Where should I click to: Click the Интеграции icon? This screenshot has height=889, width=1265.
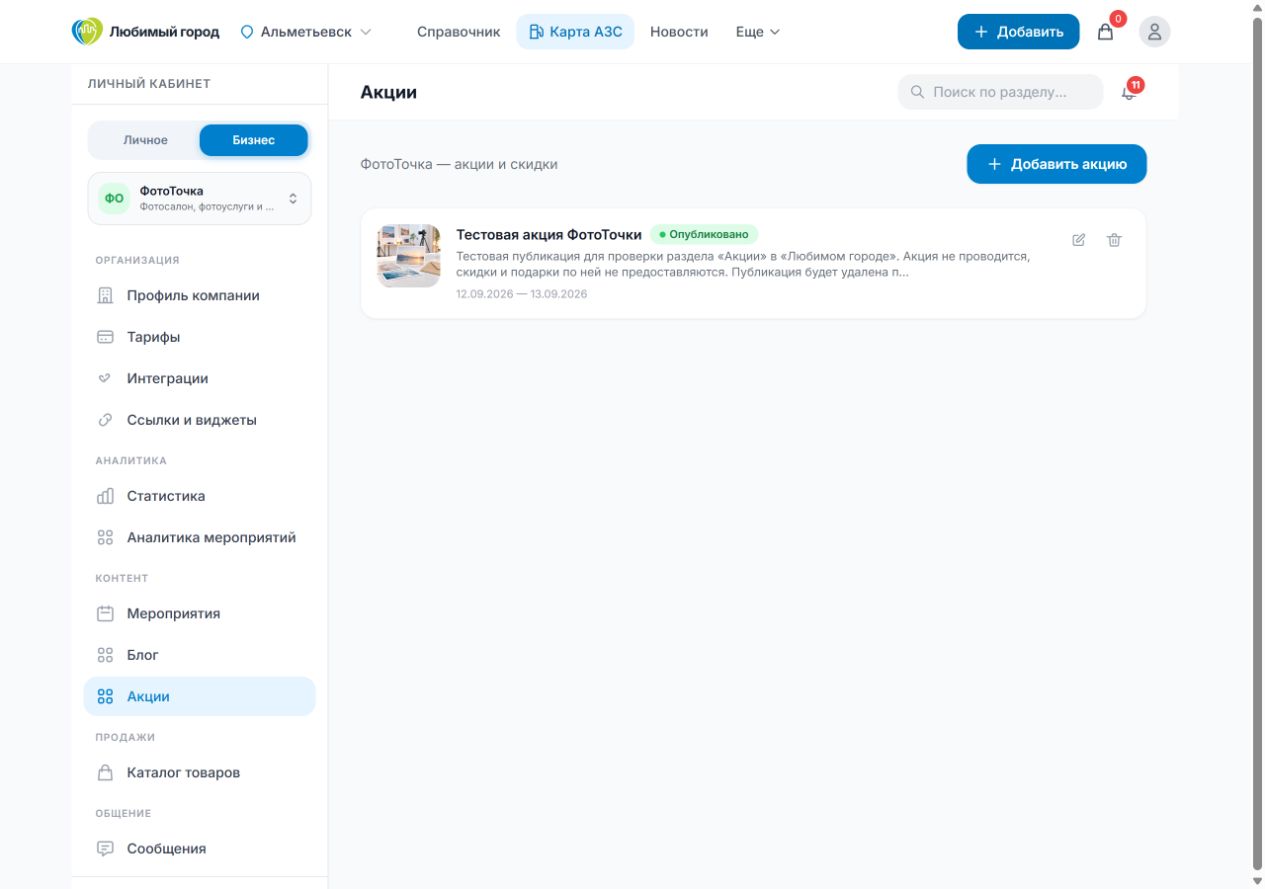105,379
